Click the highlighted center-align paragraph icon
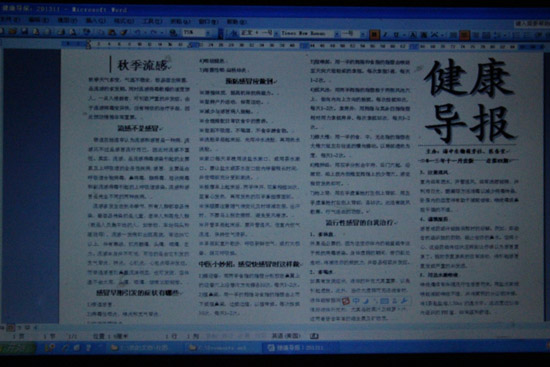 click(x=465, y=35)
